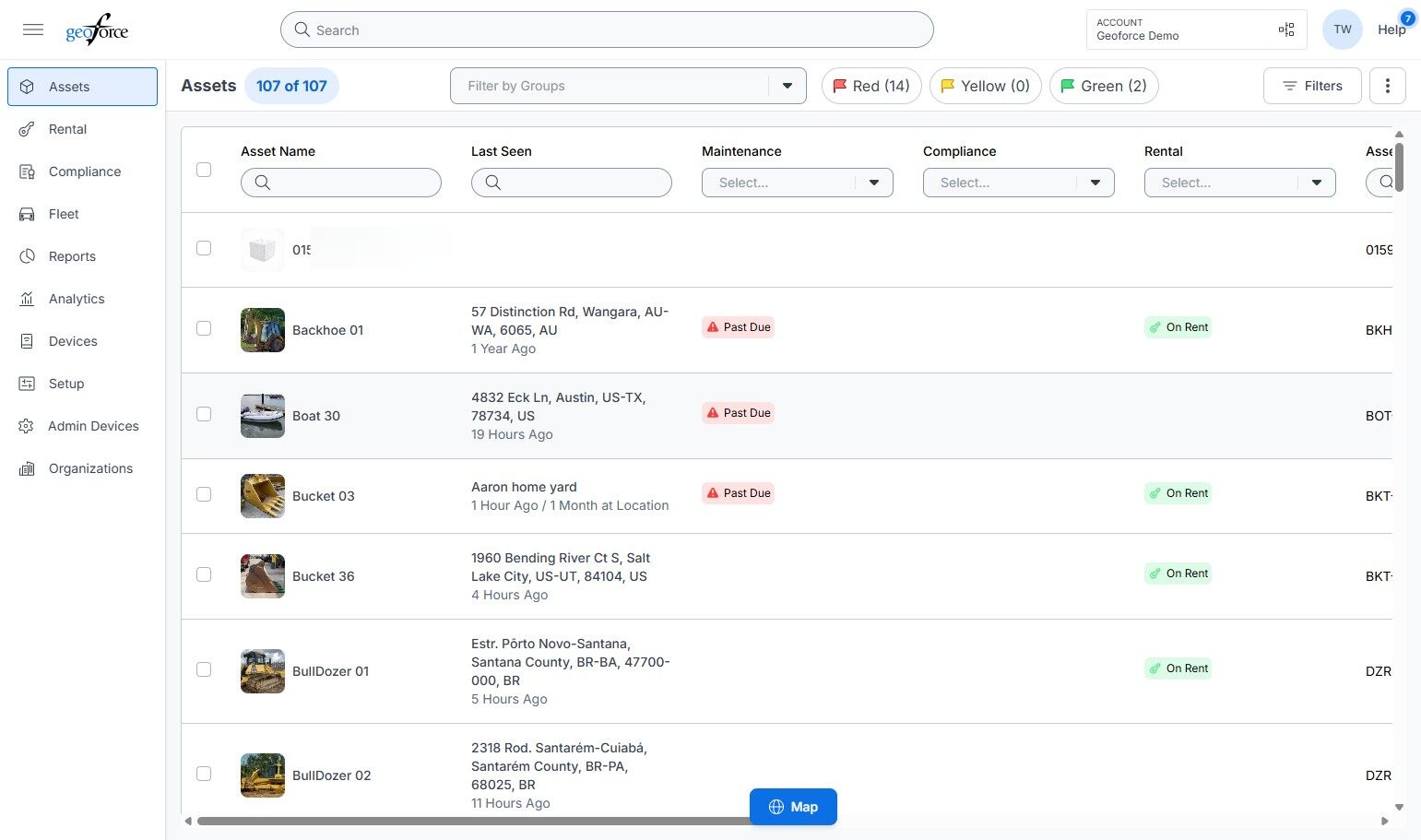Filter by Red (14) flag

click(871, 86)
